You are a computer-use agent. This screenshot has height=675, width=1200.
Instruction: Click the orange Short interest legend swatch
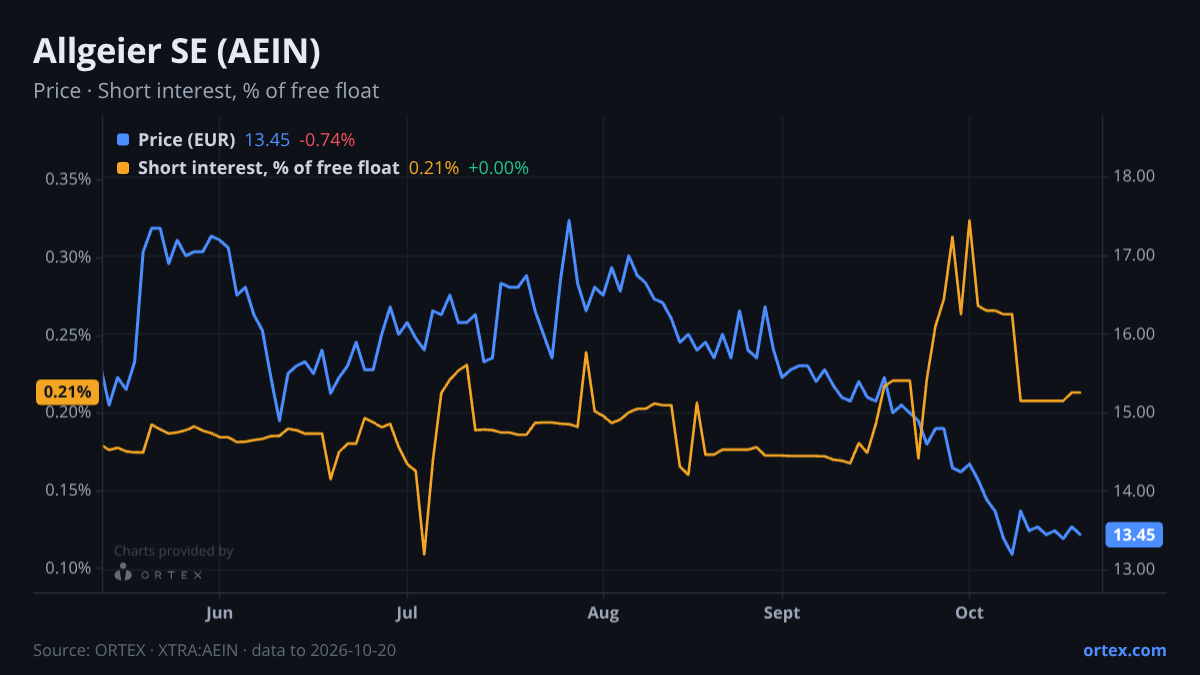coord(123,168)
